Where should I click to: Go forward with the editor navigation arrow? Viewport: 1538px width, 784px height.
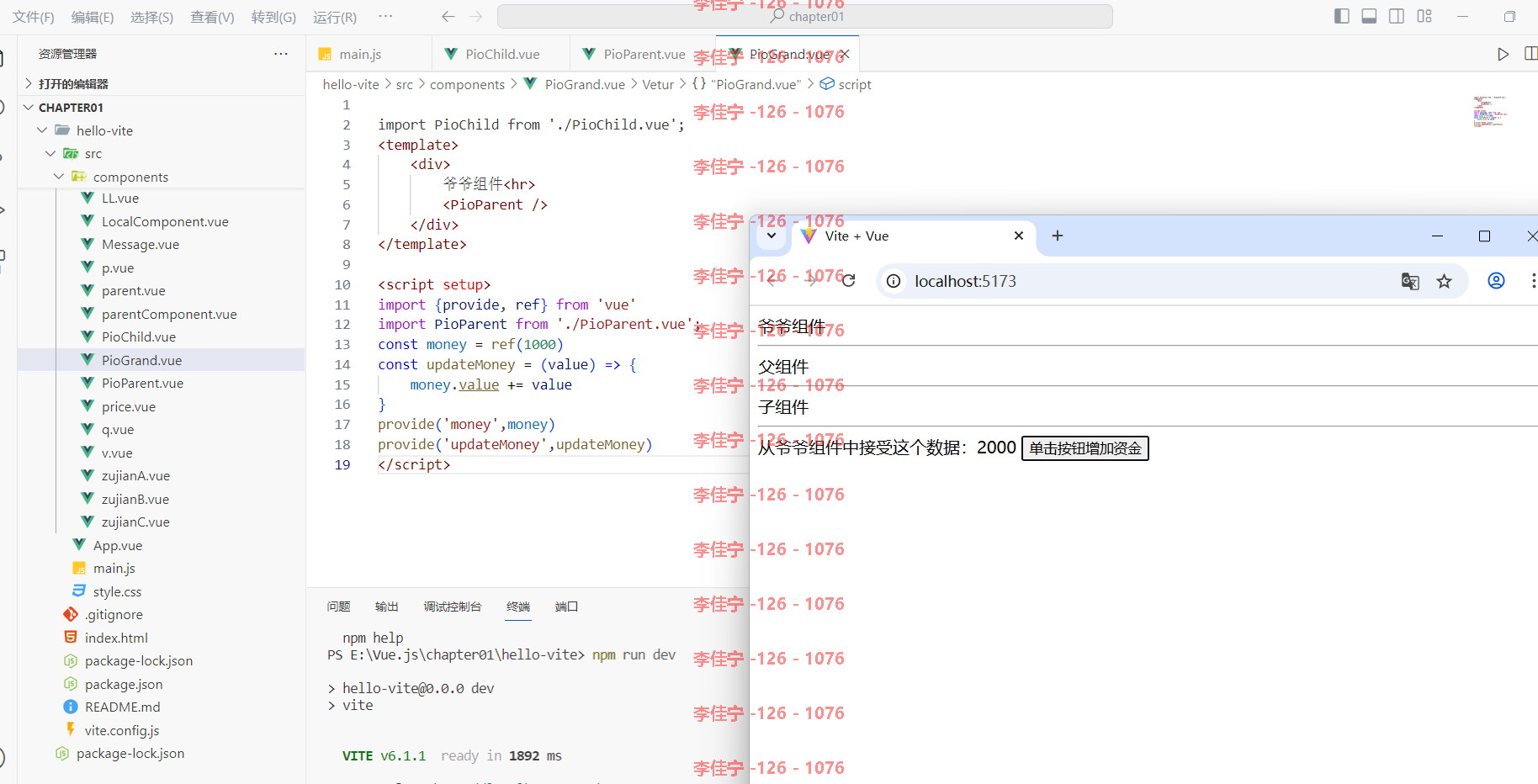(x=476, y=16)
